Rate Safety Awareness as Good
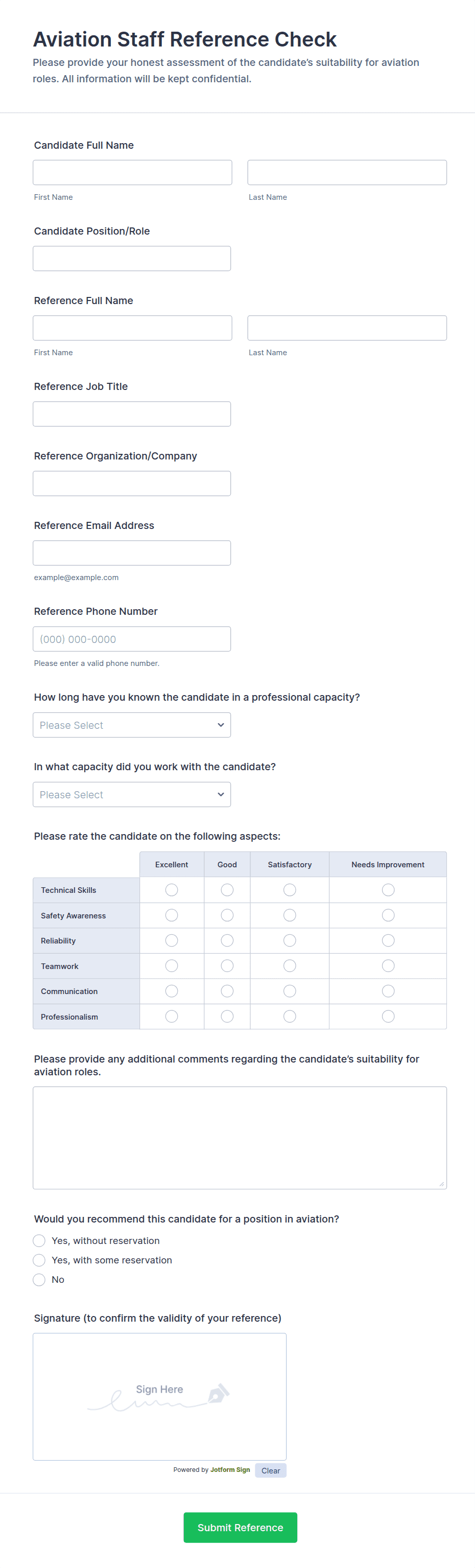The image size is (475, 1568). 227,915
